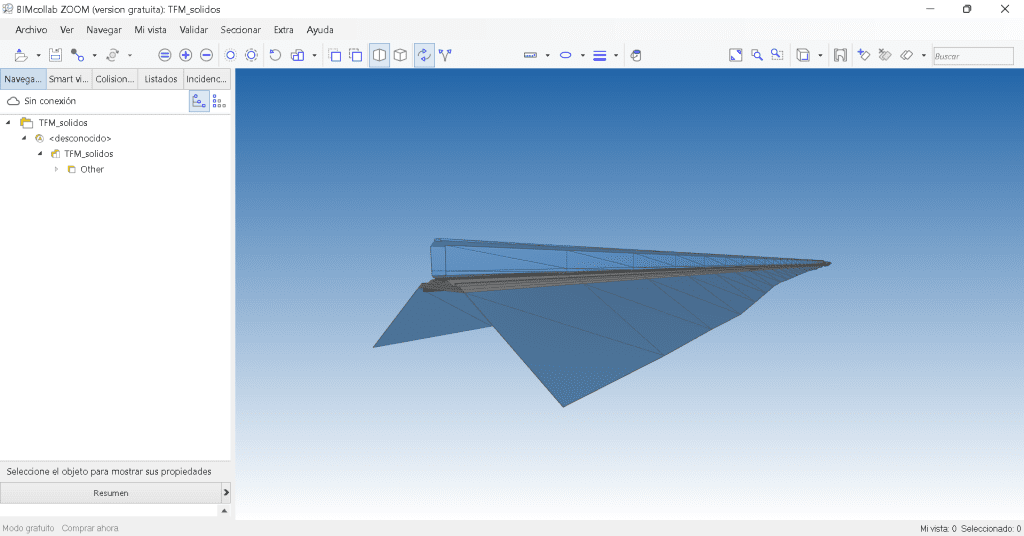Toggle the highlighted cube view mode button
This screenshot has height=536, width=1024.
click(x=380, y=56)
